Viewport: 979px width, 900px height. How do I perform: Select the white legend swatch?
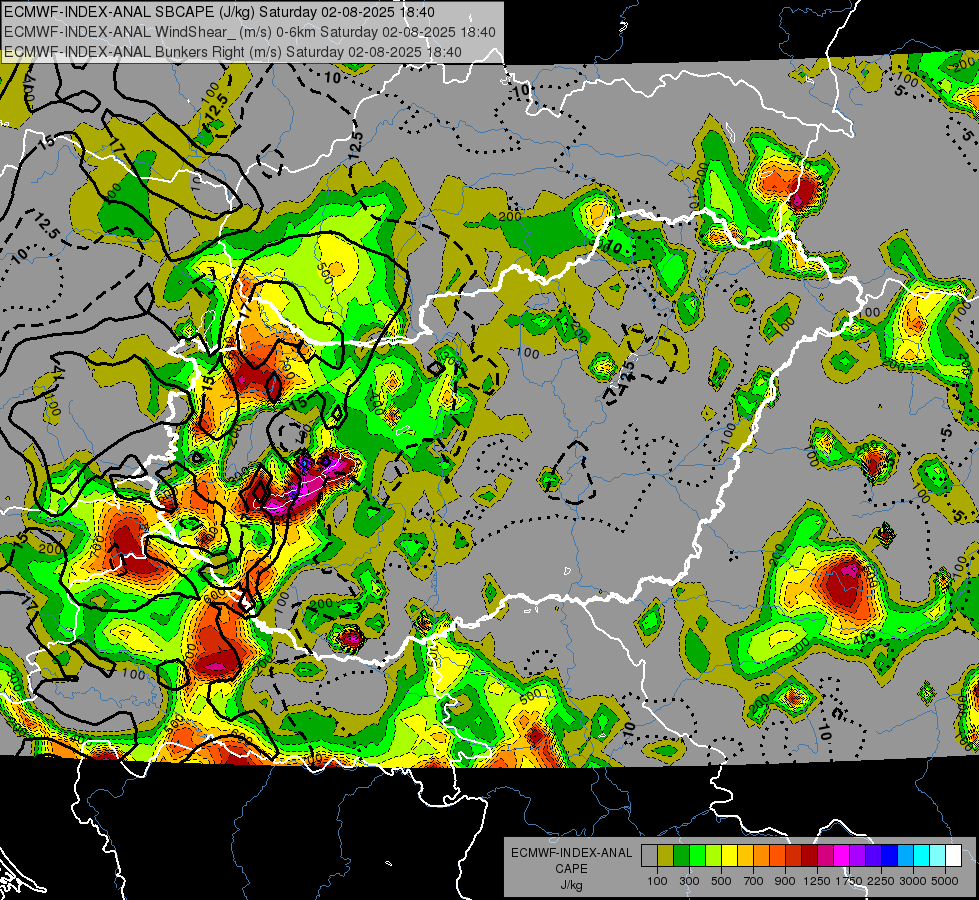(x=954, y=855)
